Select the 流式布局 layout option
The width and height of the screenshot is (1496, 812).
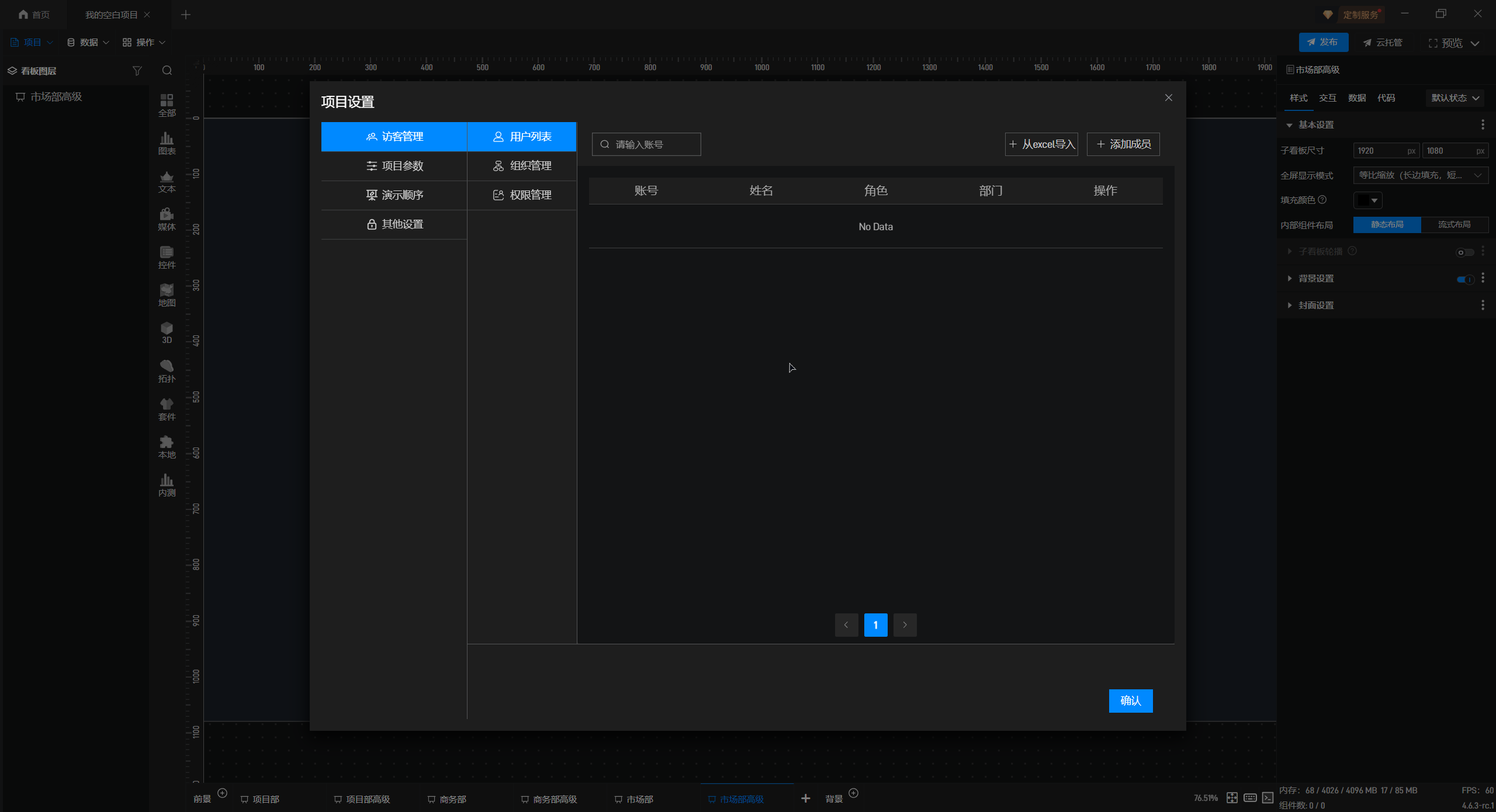point(1454,225)
